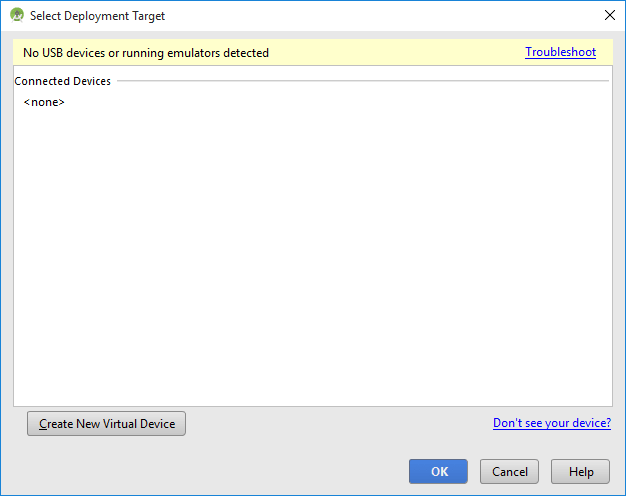626x496 pixels.
Task: Click the "Select Deployment Target" title text
Action: 98,16
